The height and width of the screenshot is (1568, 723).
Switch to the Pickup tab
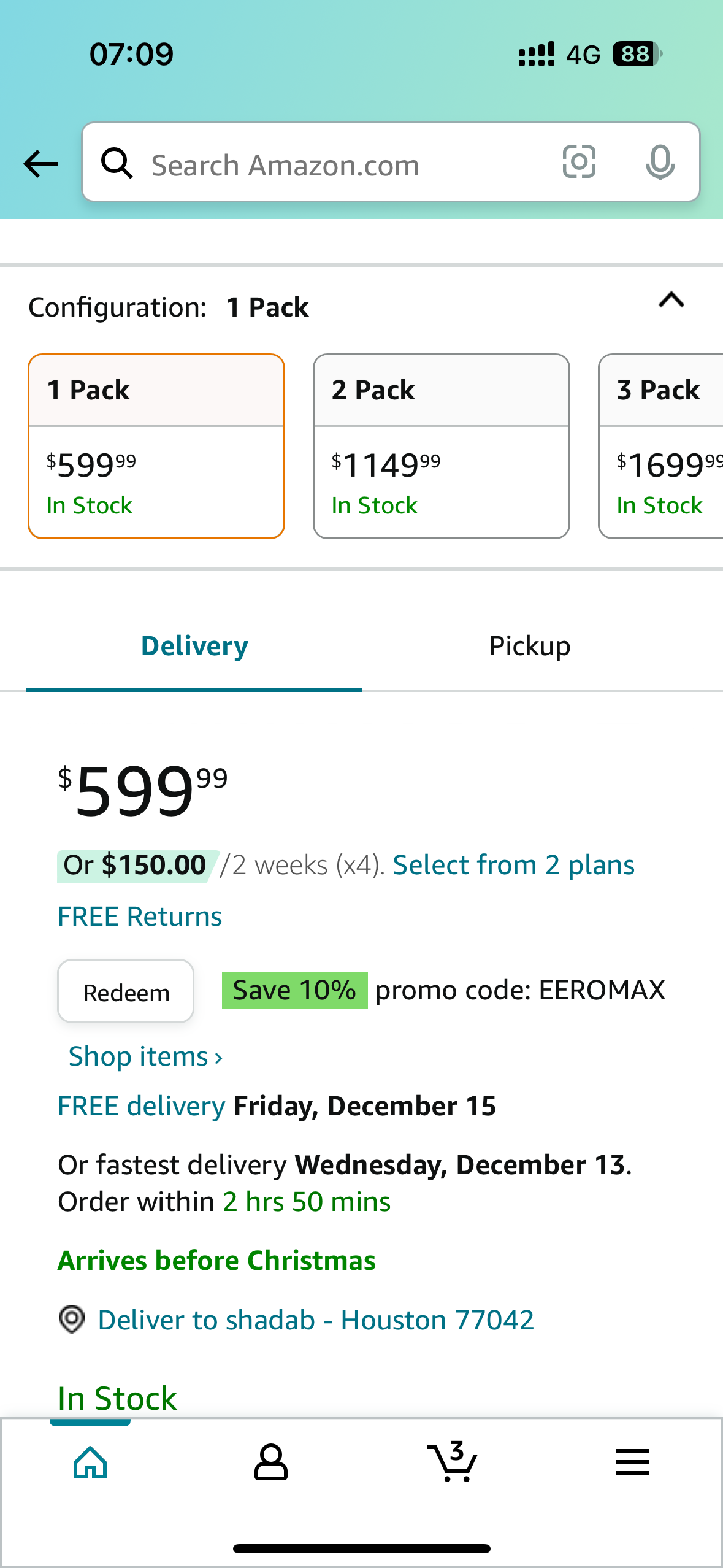click(x=530, y=646)
